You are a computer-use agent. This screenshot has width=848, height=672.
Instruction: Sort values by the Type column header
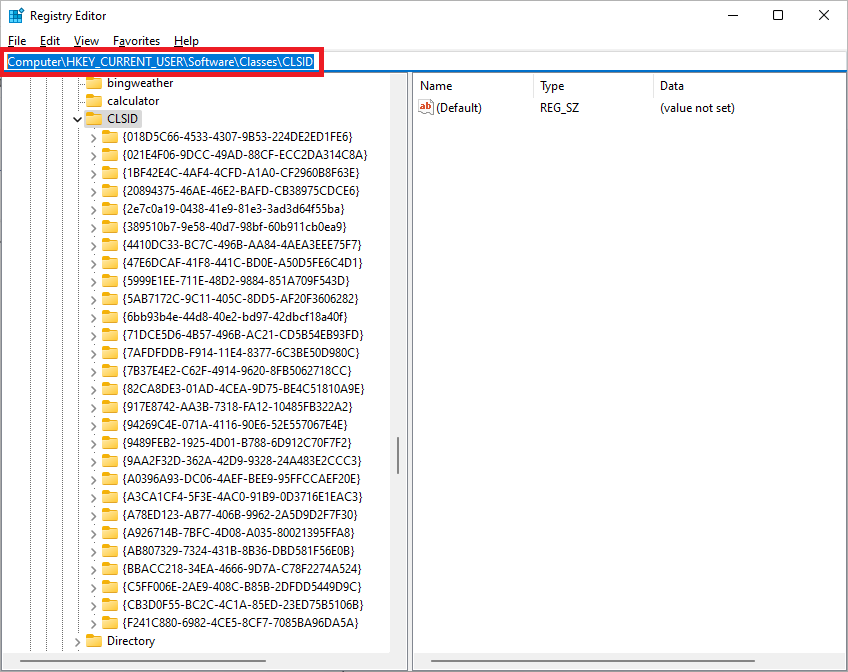(x=593, y=86)
